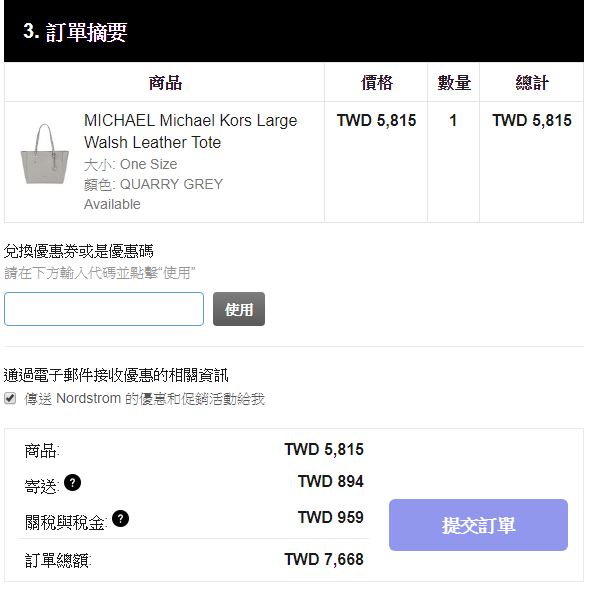
Task: Click the One Size text under product
Action: click(149, 164)
